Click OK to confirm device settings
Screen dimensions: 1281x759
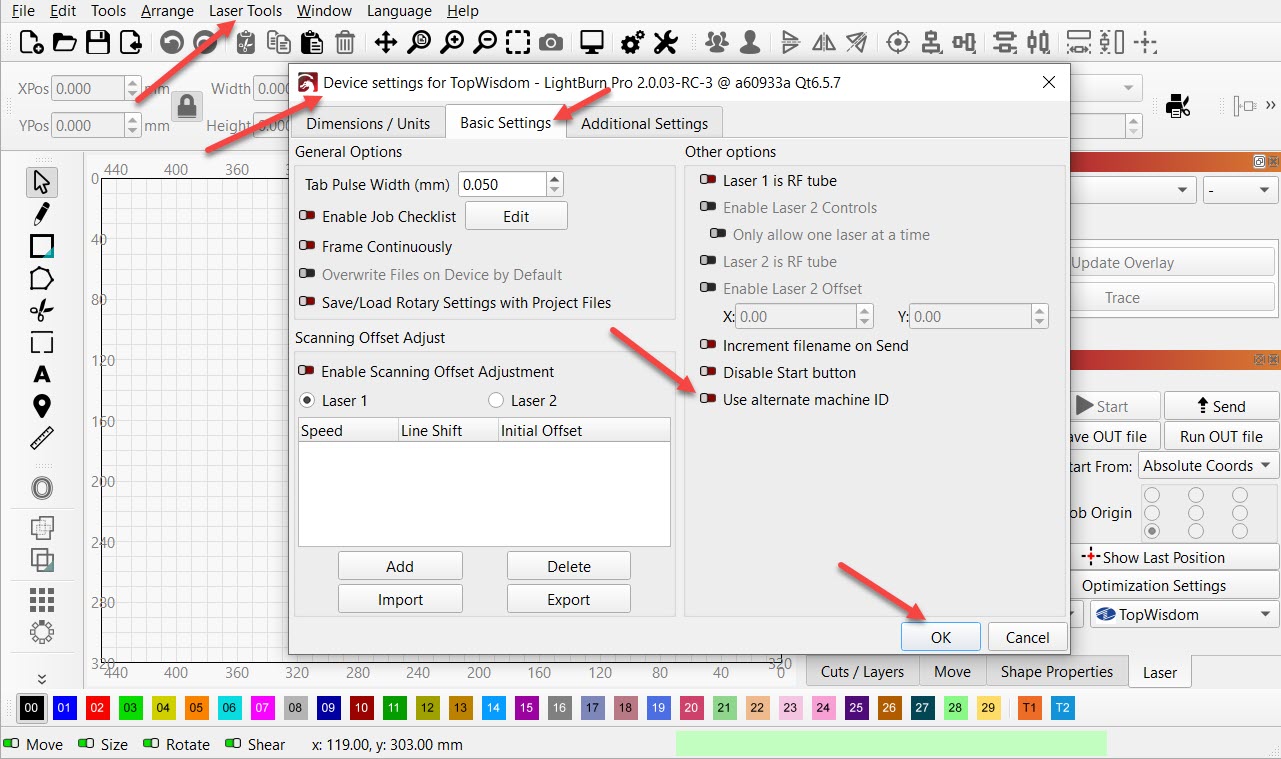click(940, 637)
